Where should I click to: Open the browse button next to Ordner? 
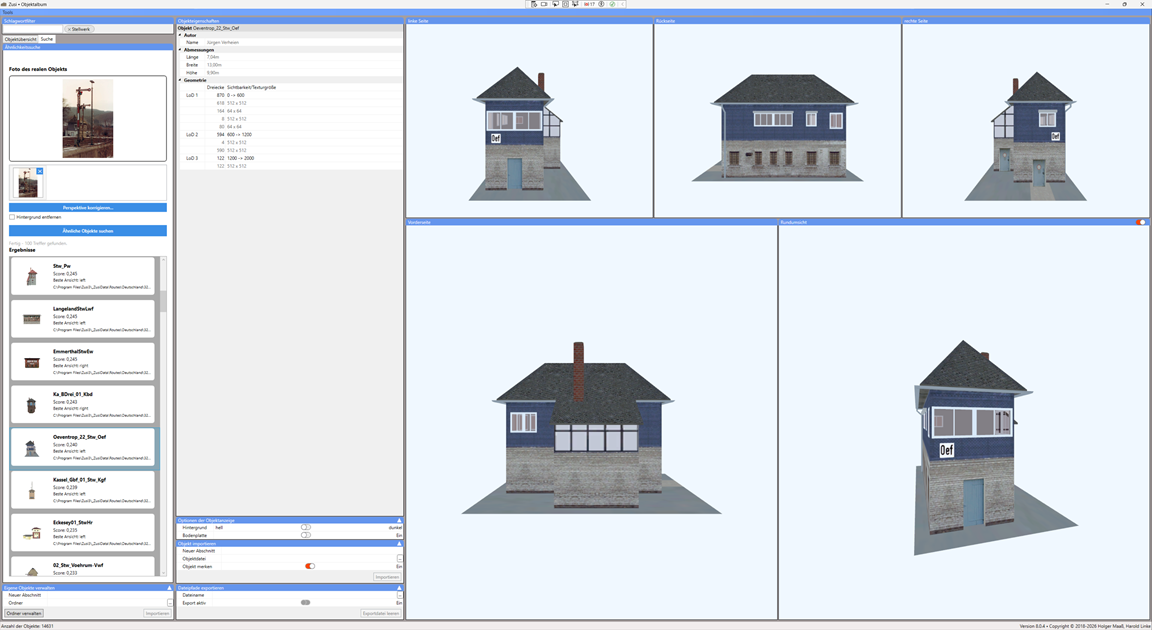170,603
